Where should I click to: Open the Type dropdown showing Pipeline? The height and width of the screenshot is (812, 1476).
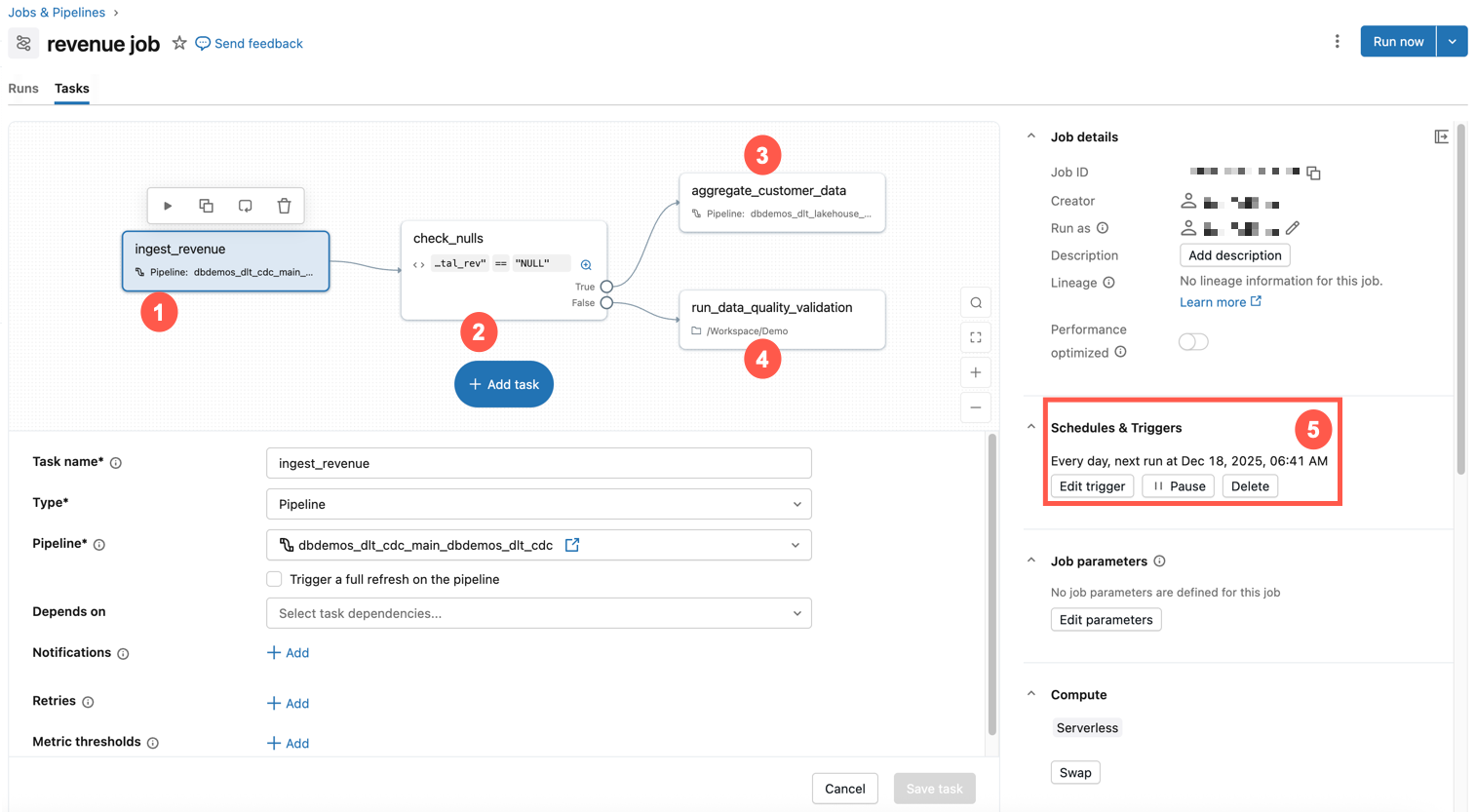pyautogui.click(x=539, y=503)
